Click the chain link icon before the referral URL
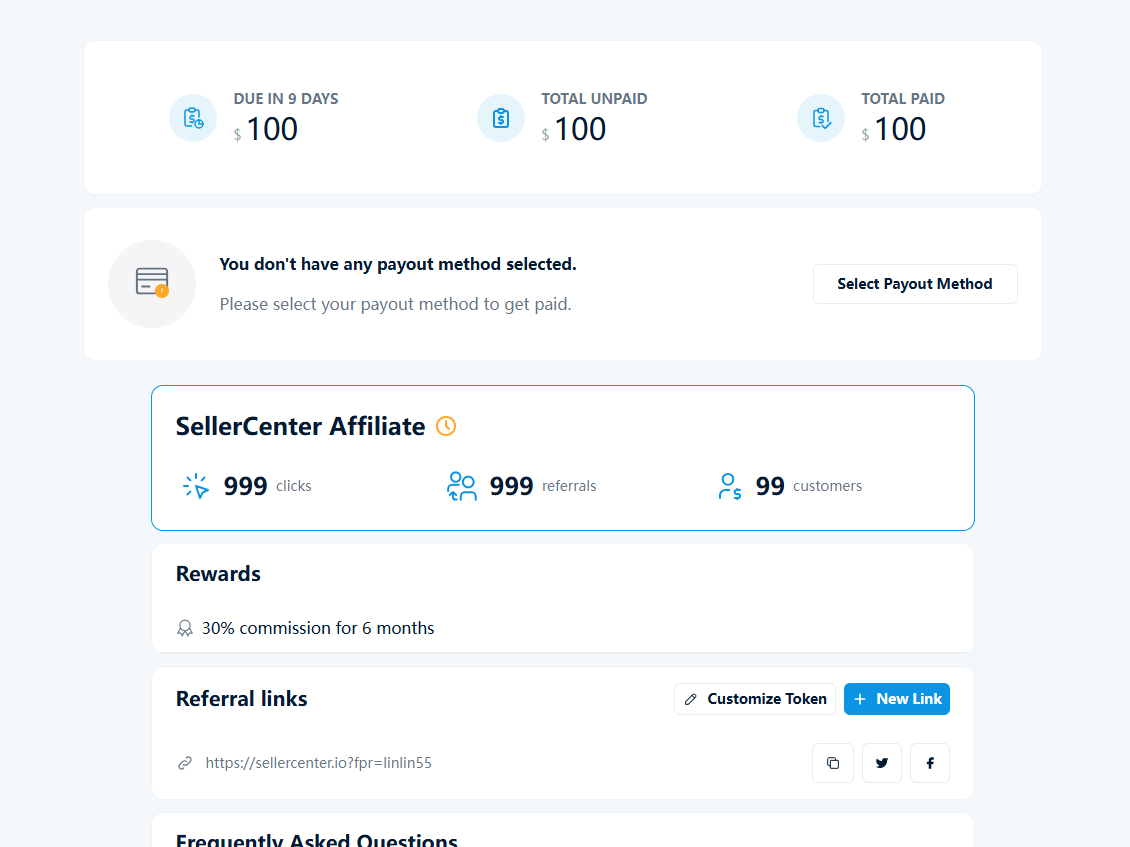1130x847 pixels. point(184,762)
